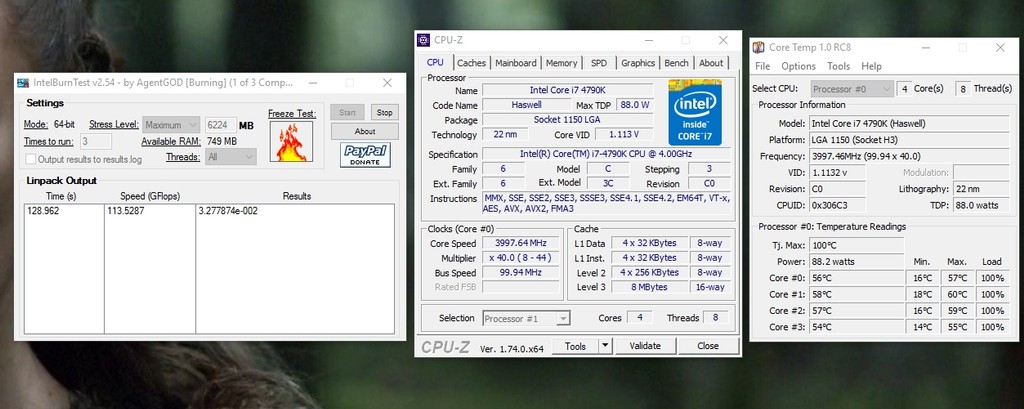The image size is (1024, 409).
Task: Click the Haswell code name field
Action: coord(526,105)
